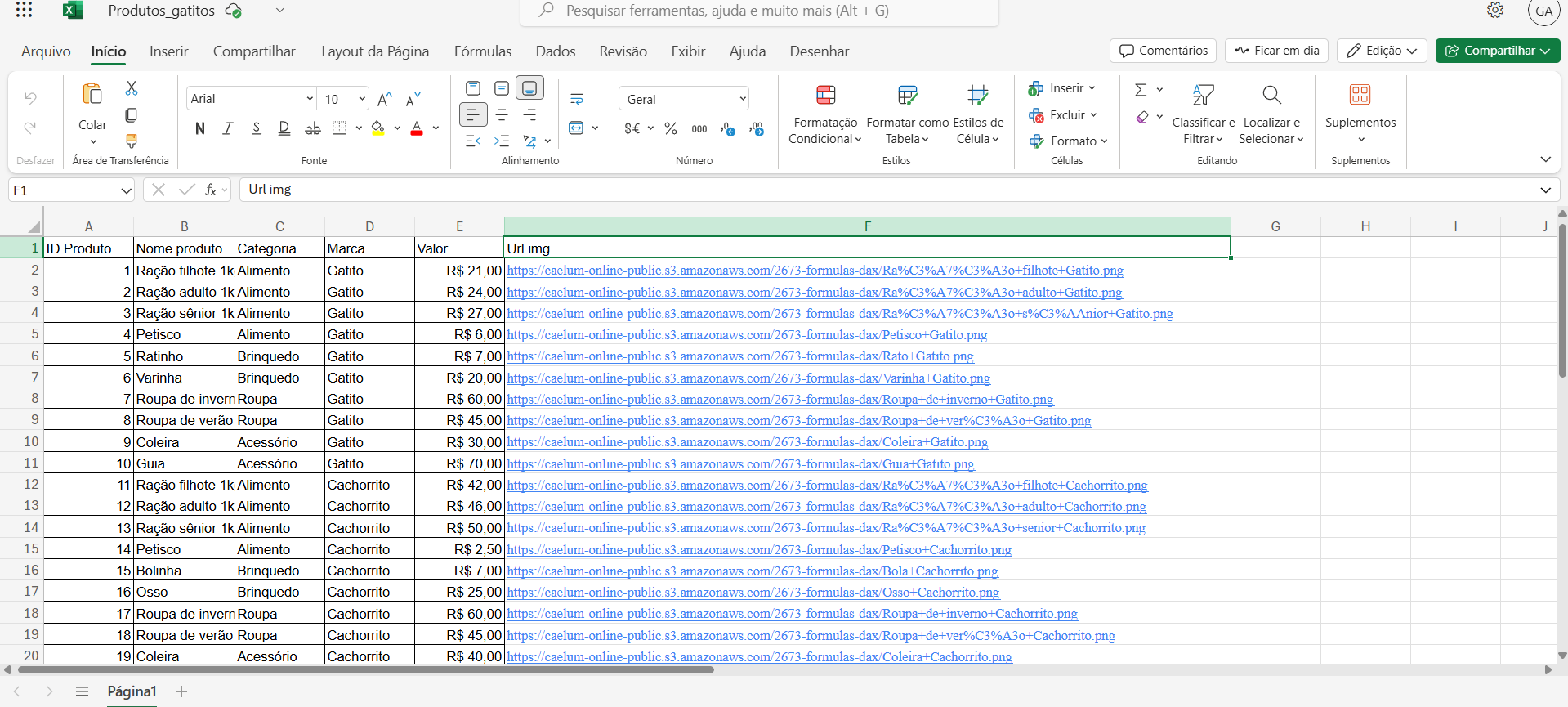Add a new sheet with plus icon
Viewport: 1568px width, 707px height.
coord(181,691)
